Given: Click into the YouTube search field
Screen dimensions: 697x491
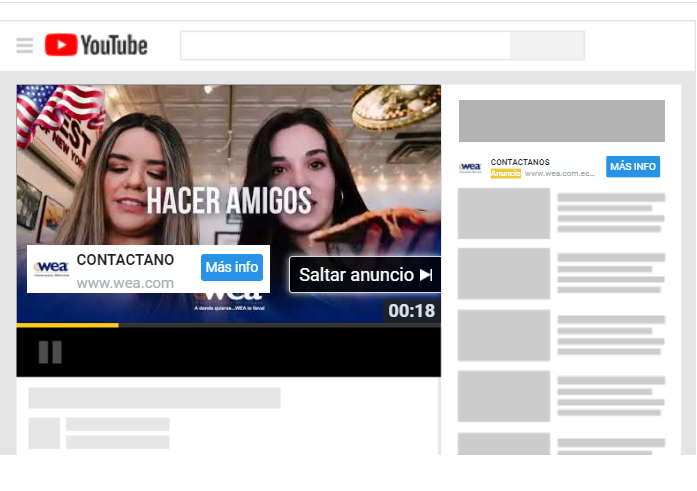Looking at the screenshot, I should point(345,45).
